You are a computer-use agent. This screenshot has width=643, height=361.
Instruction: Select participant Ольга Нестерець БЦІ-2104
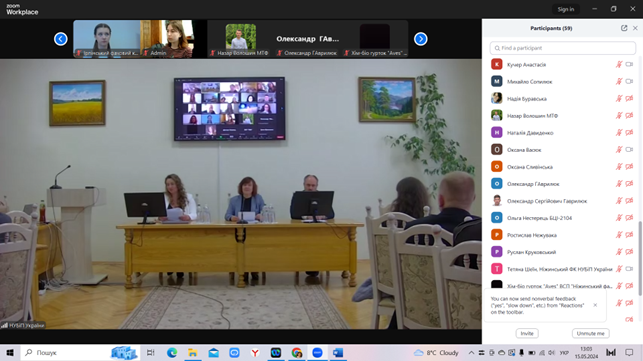tap(563, 218)
